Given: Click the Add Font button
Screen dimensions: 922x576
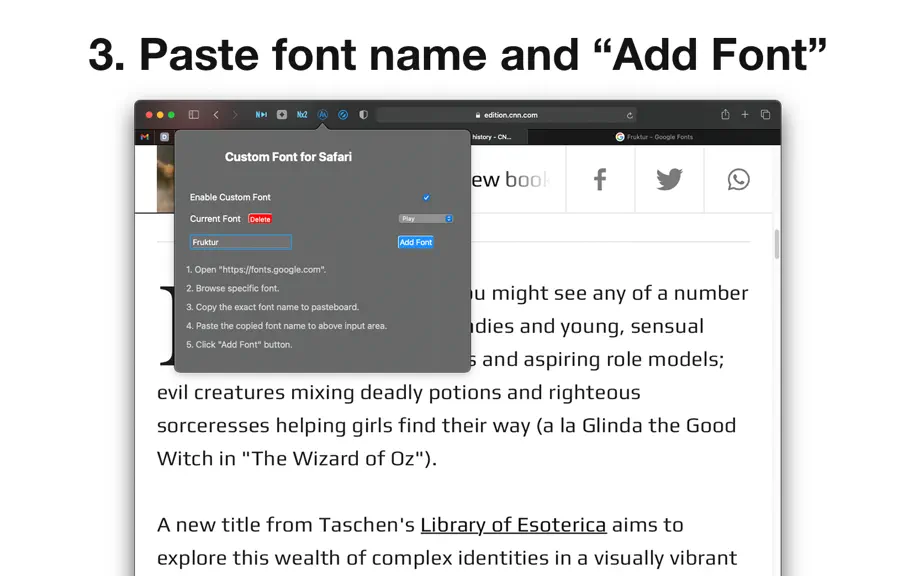Looking at the screenshot, I should (416, 242).
